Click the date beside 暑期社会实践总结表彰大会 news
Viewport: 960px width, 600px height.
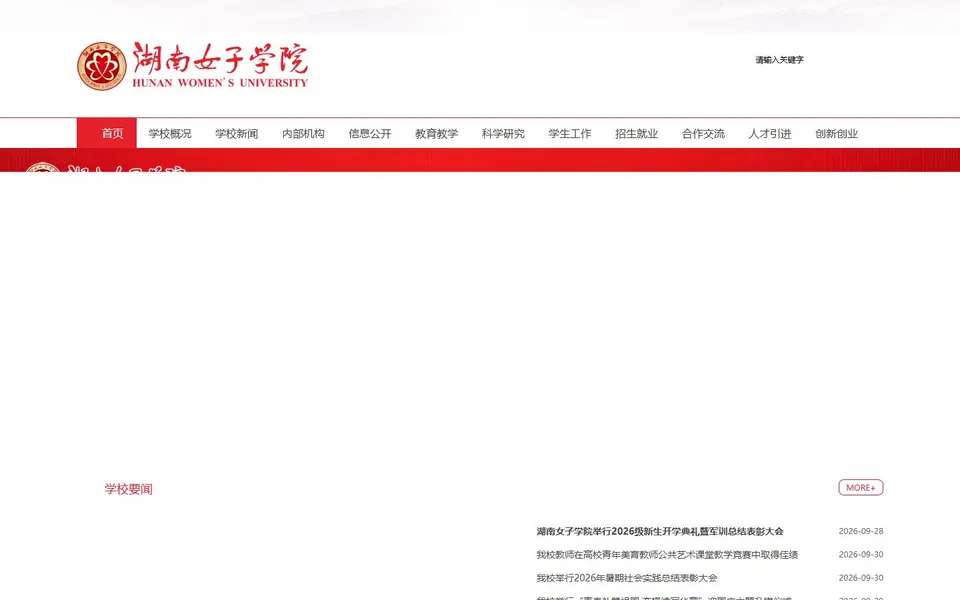[x=861, y=578]
